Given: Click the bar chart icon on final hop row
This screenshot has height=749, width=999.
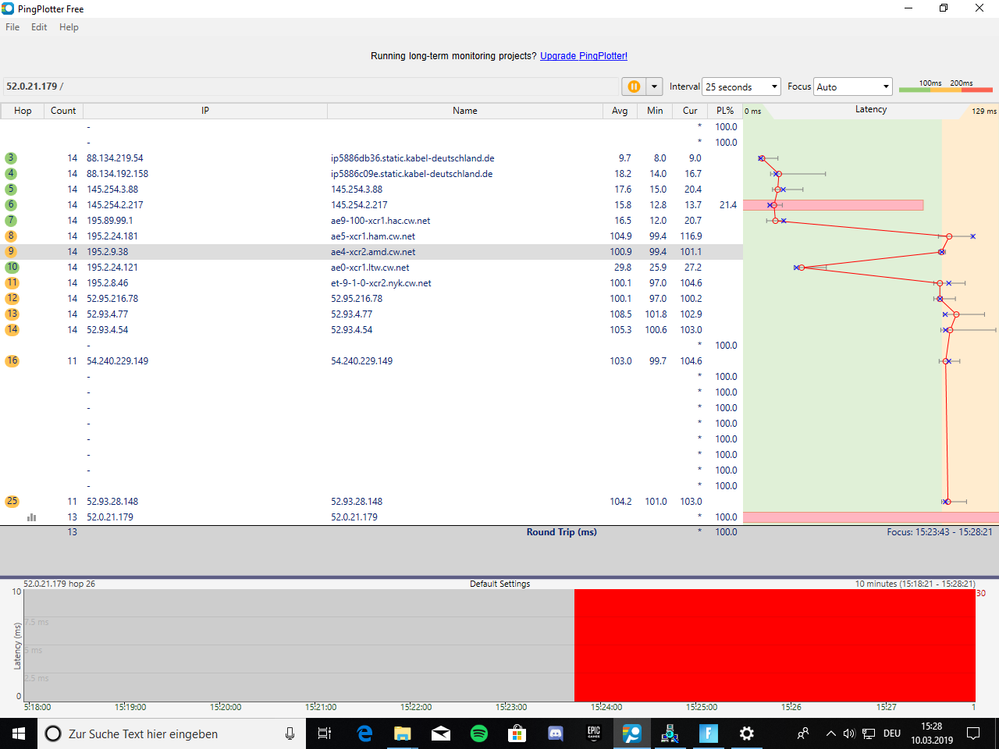Looking at the screenshot, I should point(31,517).
